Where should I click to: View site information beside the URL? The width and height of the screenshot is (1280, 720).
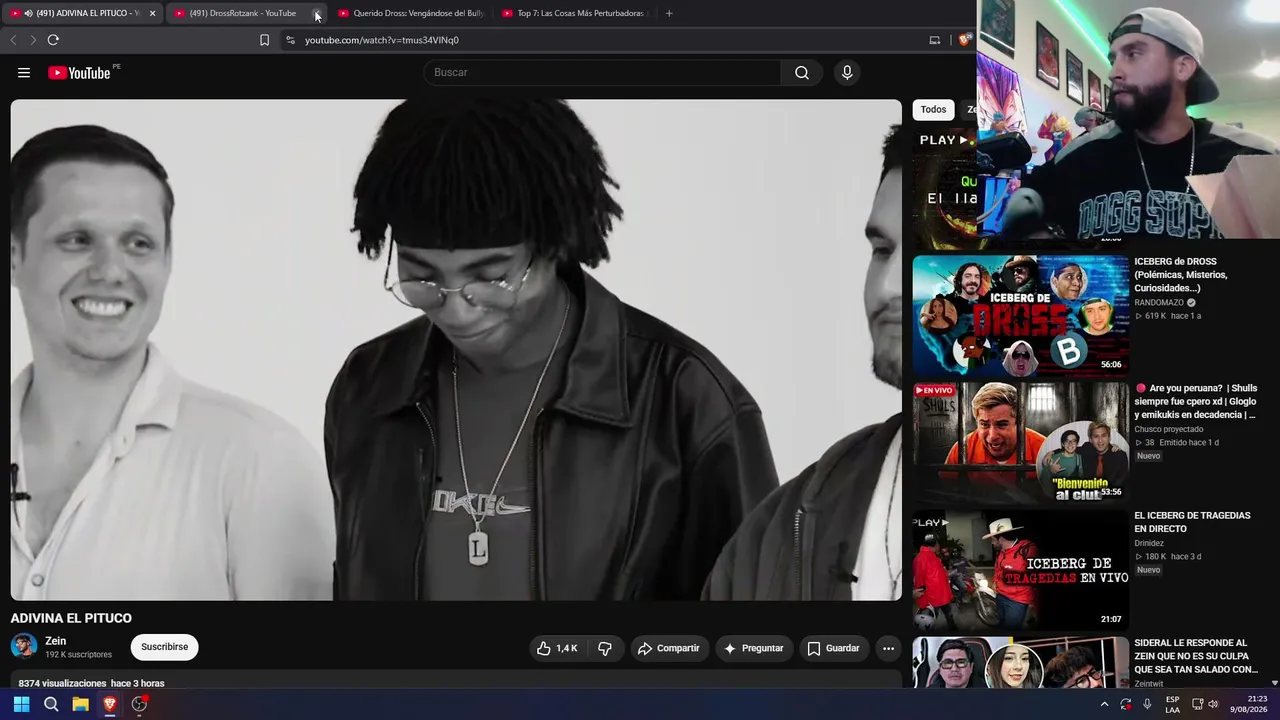(x=290, y=40)
